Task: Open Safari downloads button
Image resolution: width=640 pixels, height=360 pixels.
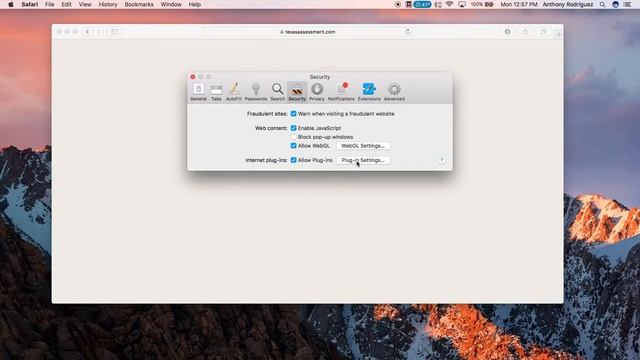Action: click(x=507, y=32)
